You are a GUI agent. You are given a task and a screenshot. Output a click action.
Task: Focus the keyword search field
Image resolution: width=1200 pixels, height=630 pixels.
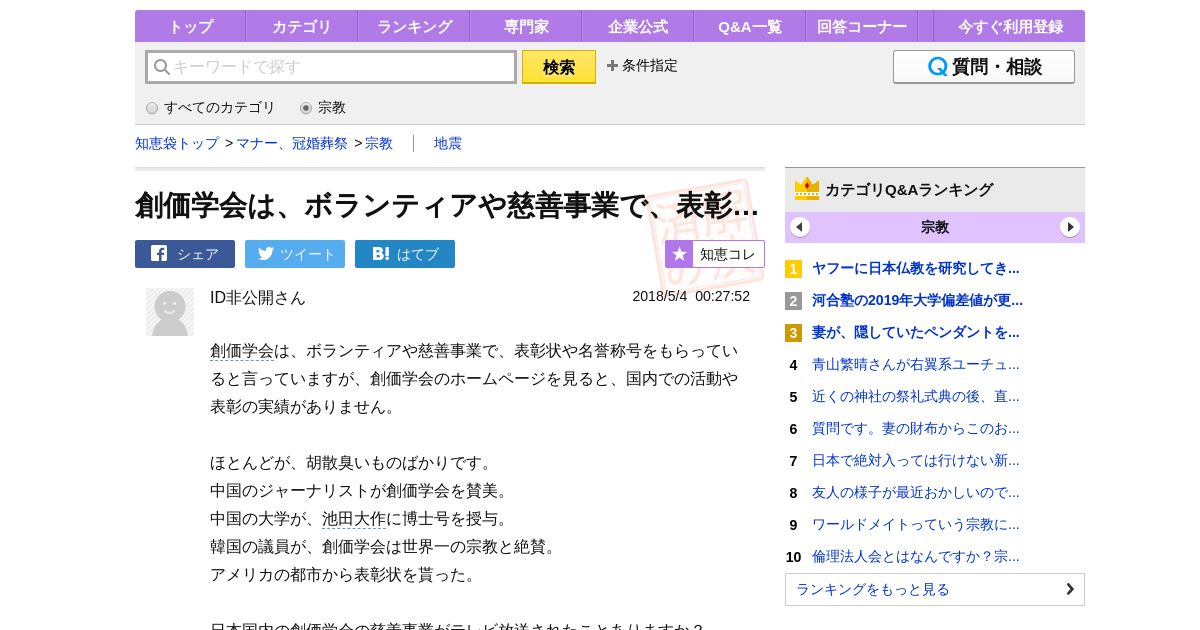tap(331, 67)
